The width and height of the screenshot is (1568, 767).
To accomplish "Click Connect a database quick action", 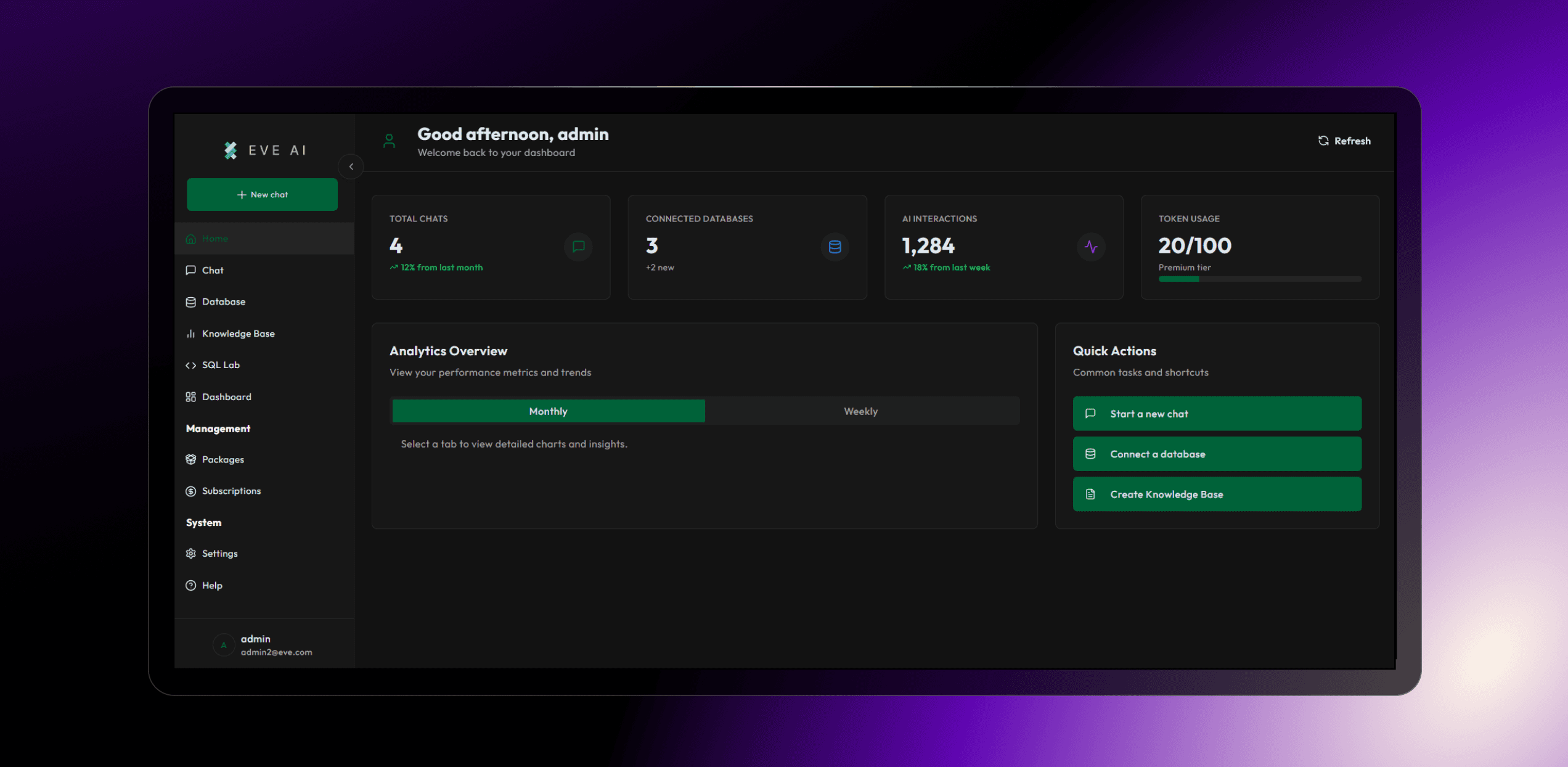I will point(1217,454).
